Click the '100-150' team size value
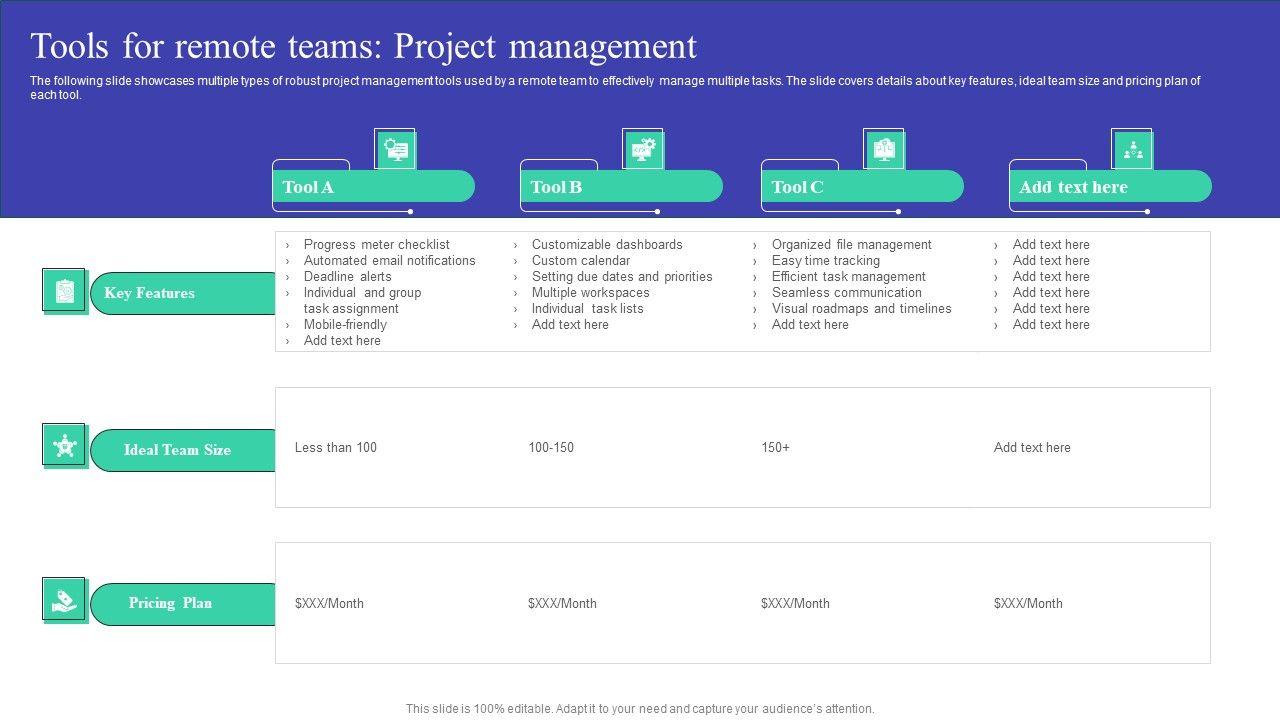1280x720 pixels. [551, 447]
